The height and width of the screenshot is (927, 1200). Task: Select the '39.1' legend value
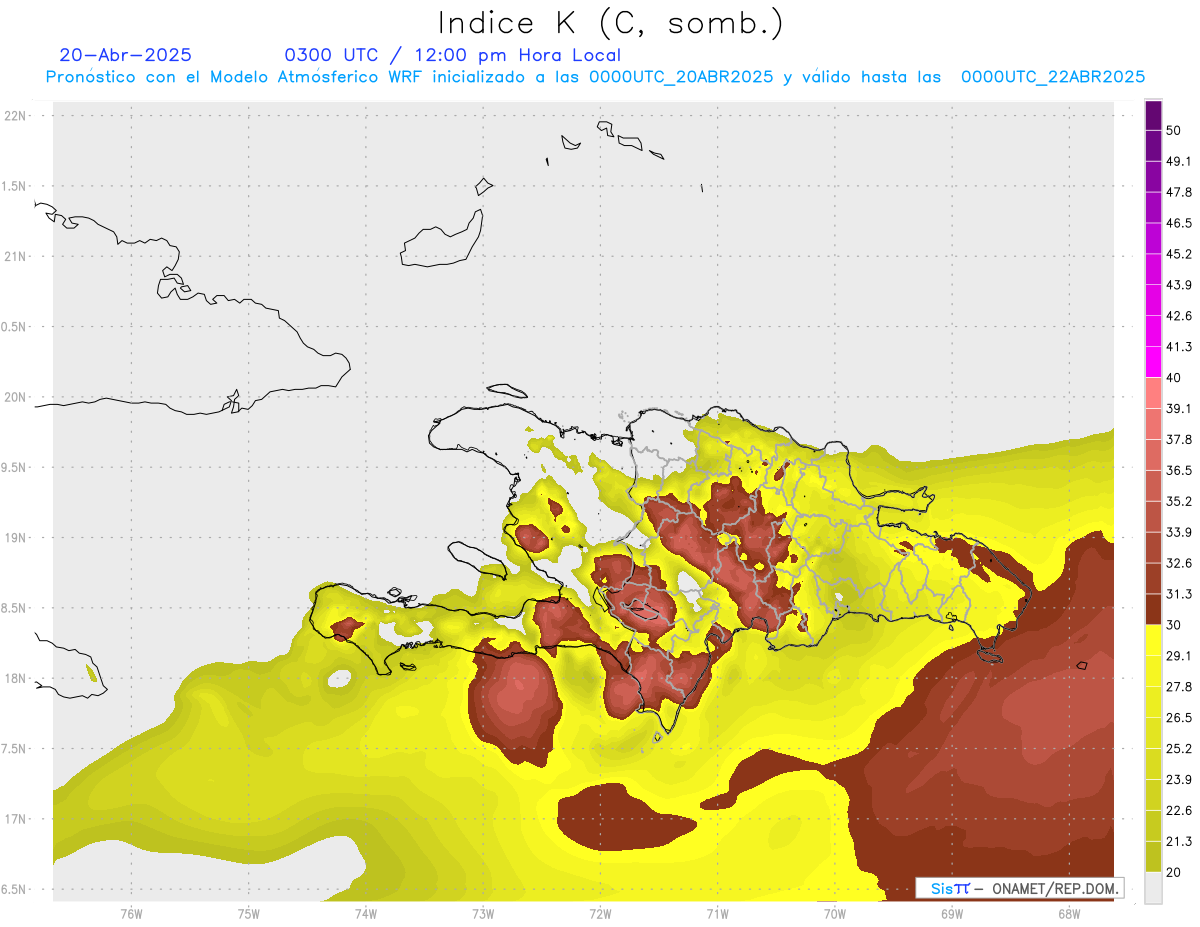[x=1179, y=409]
